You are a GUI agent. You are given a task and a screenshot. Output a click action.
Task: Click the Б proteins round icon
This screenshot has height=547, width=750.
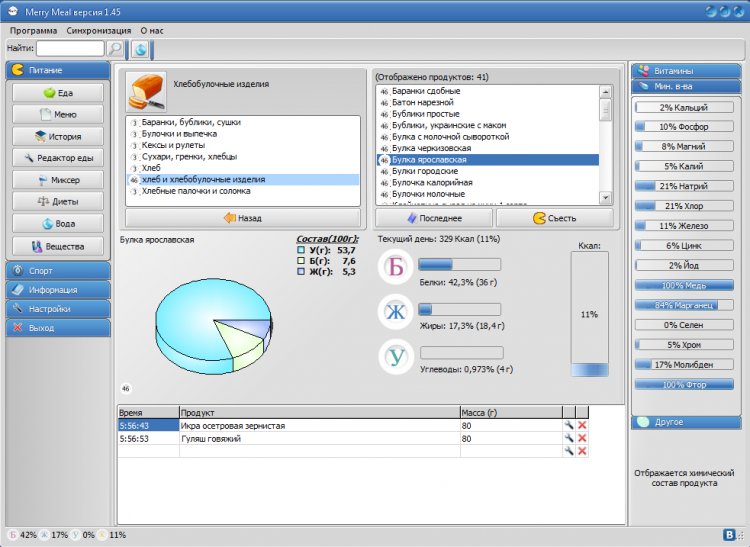[x=396, y=267]
